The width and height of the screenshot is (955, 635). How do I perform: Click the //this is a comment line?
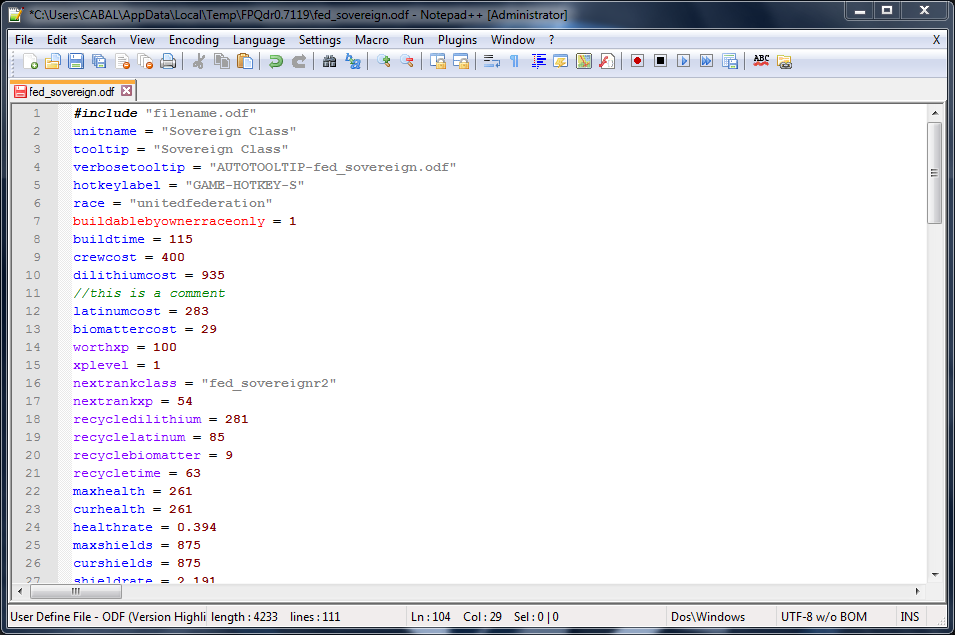(149, 293)
